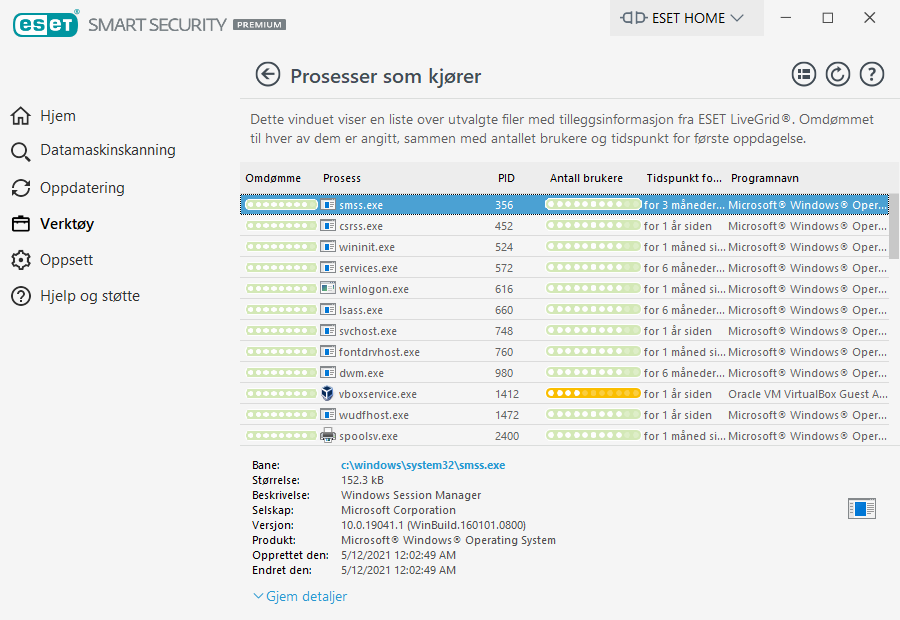Viewport: 900px width, 620px height.
Task: Sort by the Programnavn column header
Action: [765, 179]
